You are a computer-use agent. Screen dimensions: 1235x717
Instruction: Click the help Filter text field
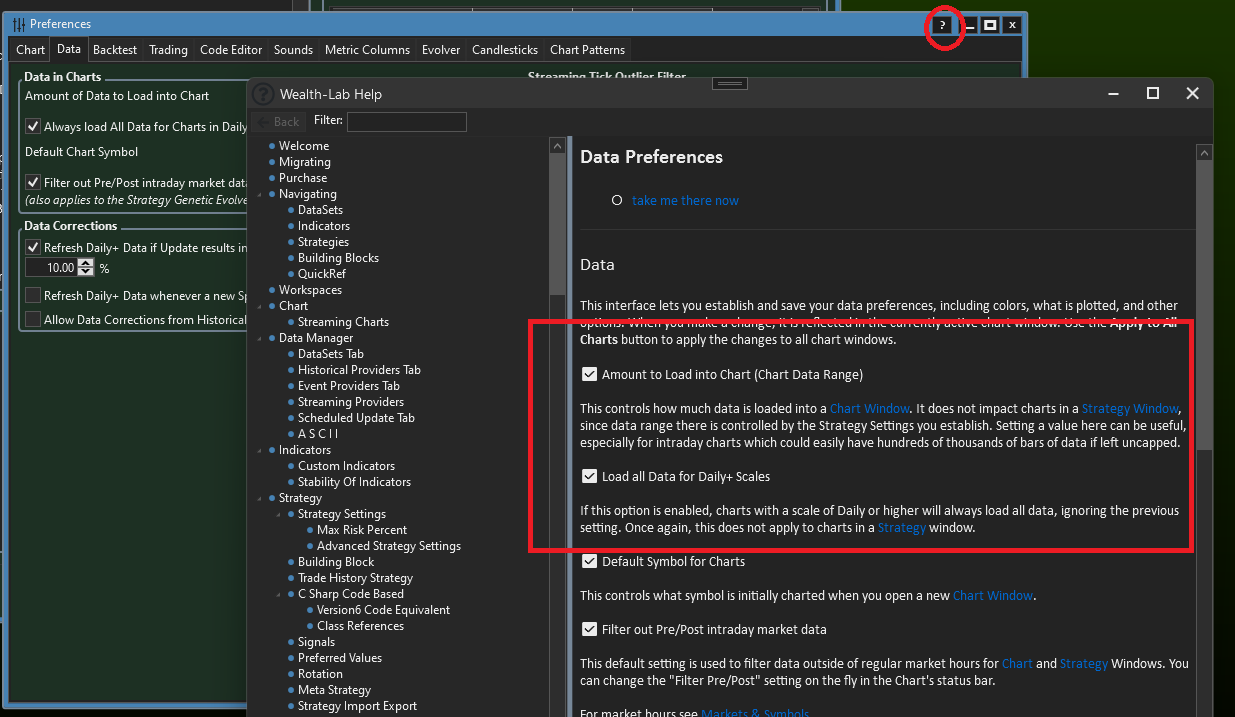pyautogui.click(x=406, y=122)
